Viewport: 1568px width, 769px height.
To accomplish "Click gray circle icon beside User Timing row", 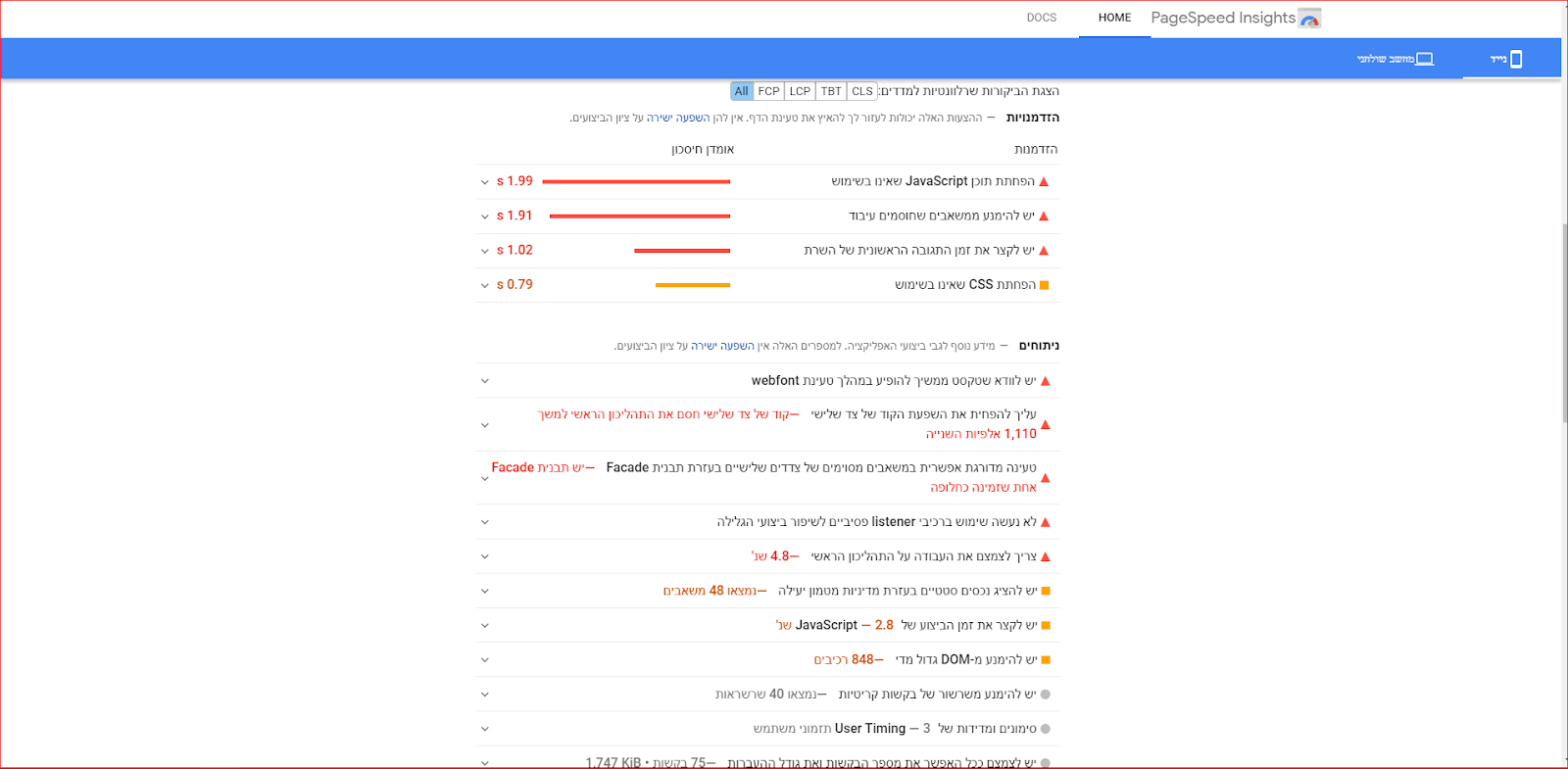I will [x=1046, y=729].
